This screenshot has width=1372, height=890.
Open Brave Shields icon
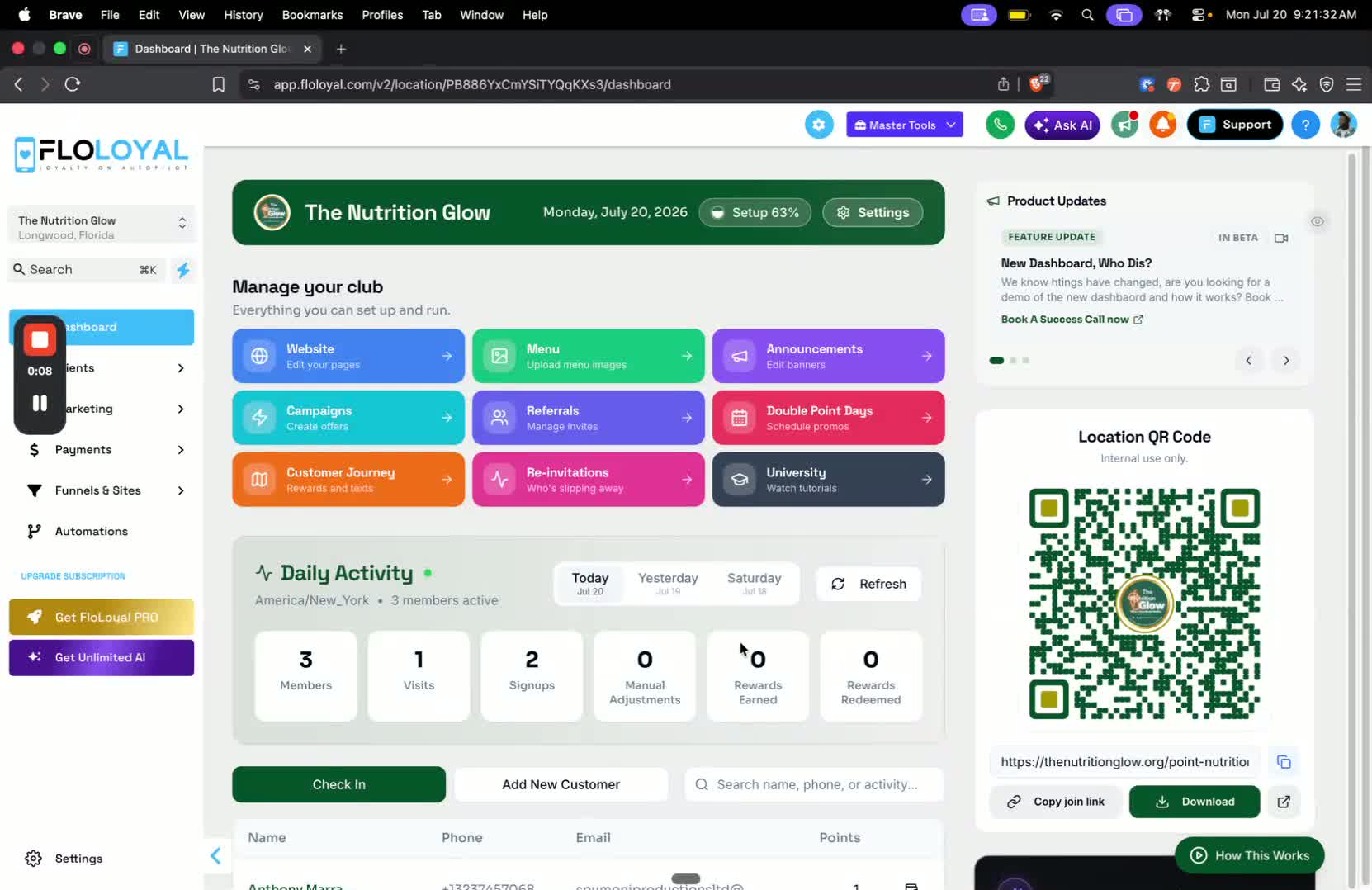point(1037,84)
